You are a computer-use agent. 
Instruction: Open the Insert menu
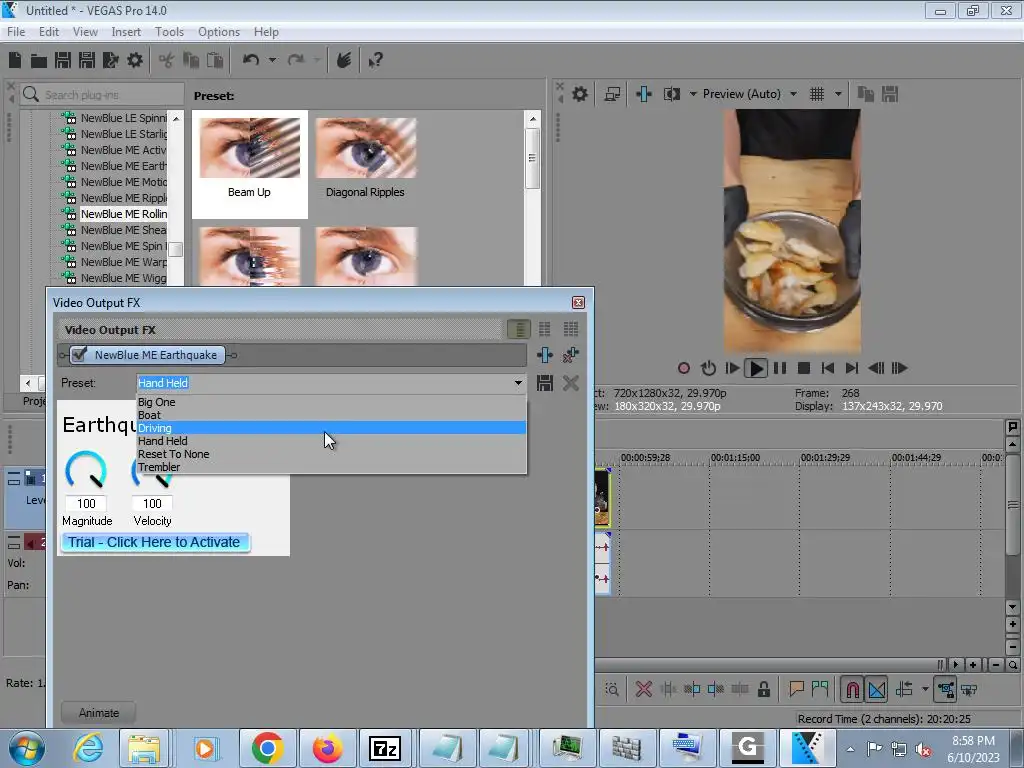[126, 31]
